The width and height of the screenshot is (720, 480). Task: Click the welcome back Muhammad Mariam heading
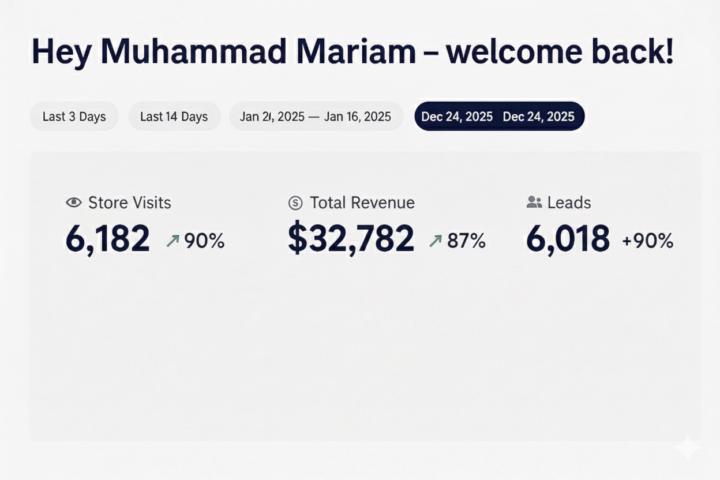pos(352,52)
